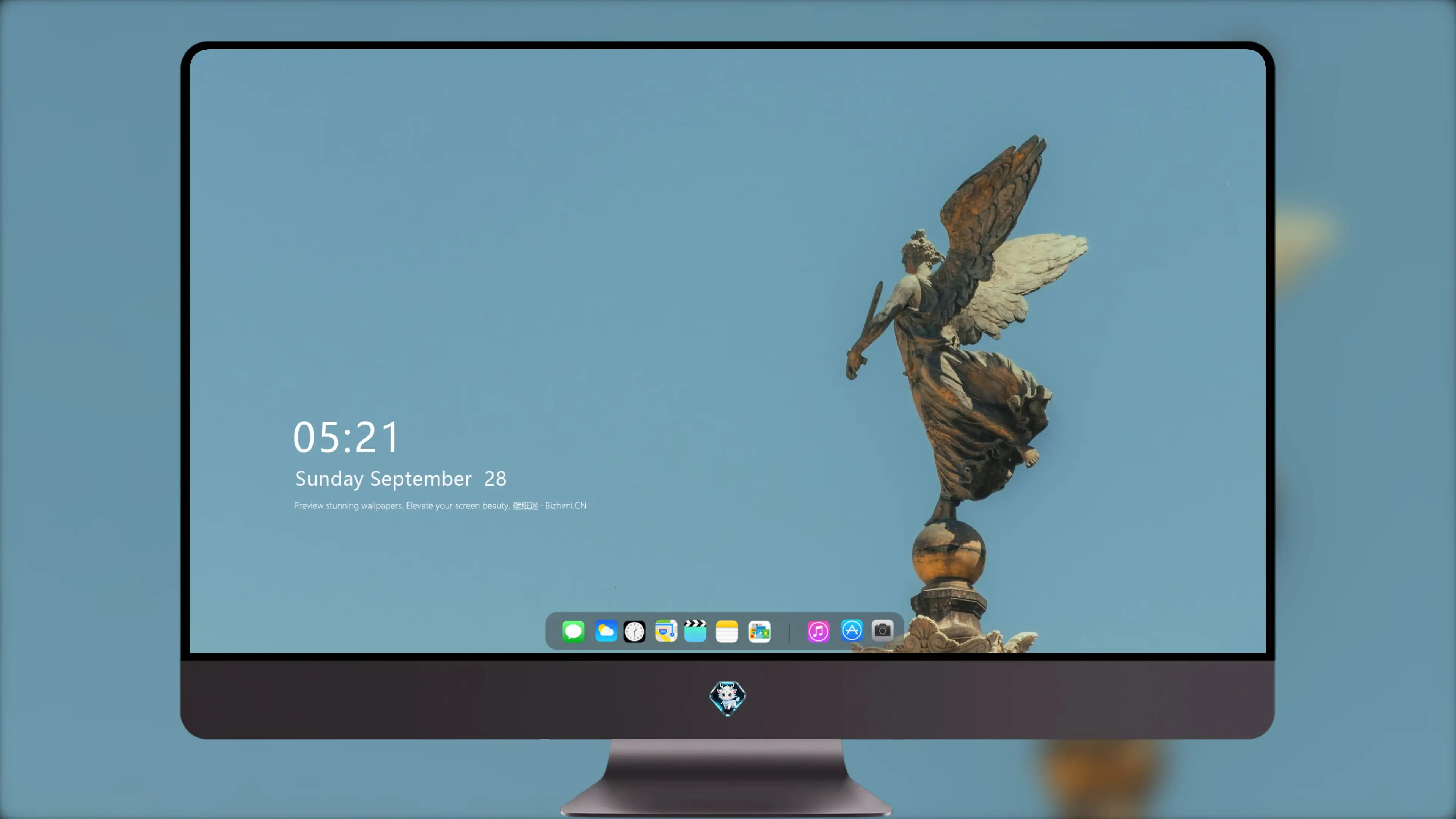Open the yellow Notes app
Screen dimensions: 1456x819
pos(727,631)
